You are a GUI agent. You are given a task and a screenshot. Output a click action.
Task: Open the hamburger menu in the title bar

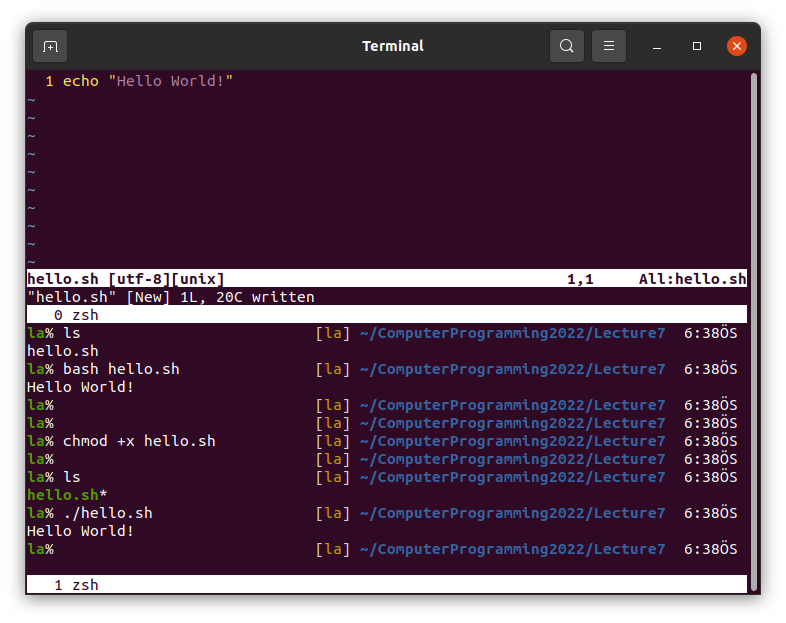[x=609, y=46]
